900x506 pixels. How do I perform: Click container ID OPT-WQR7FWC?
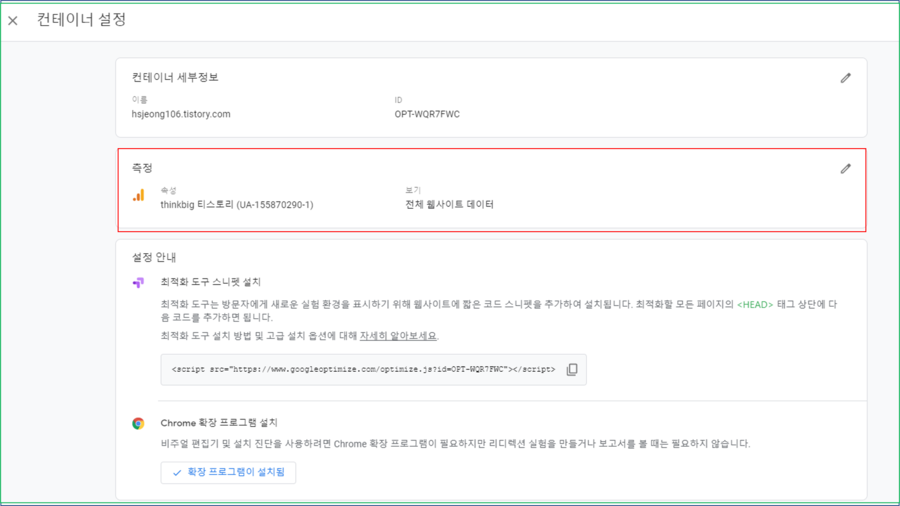pos(427,114)
